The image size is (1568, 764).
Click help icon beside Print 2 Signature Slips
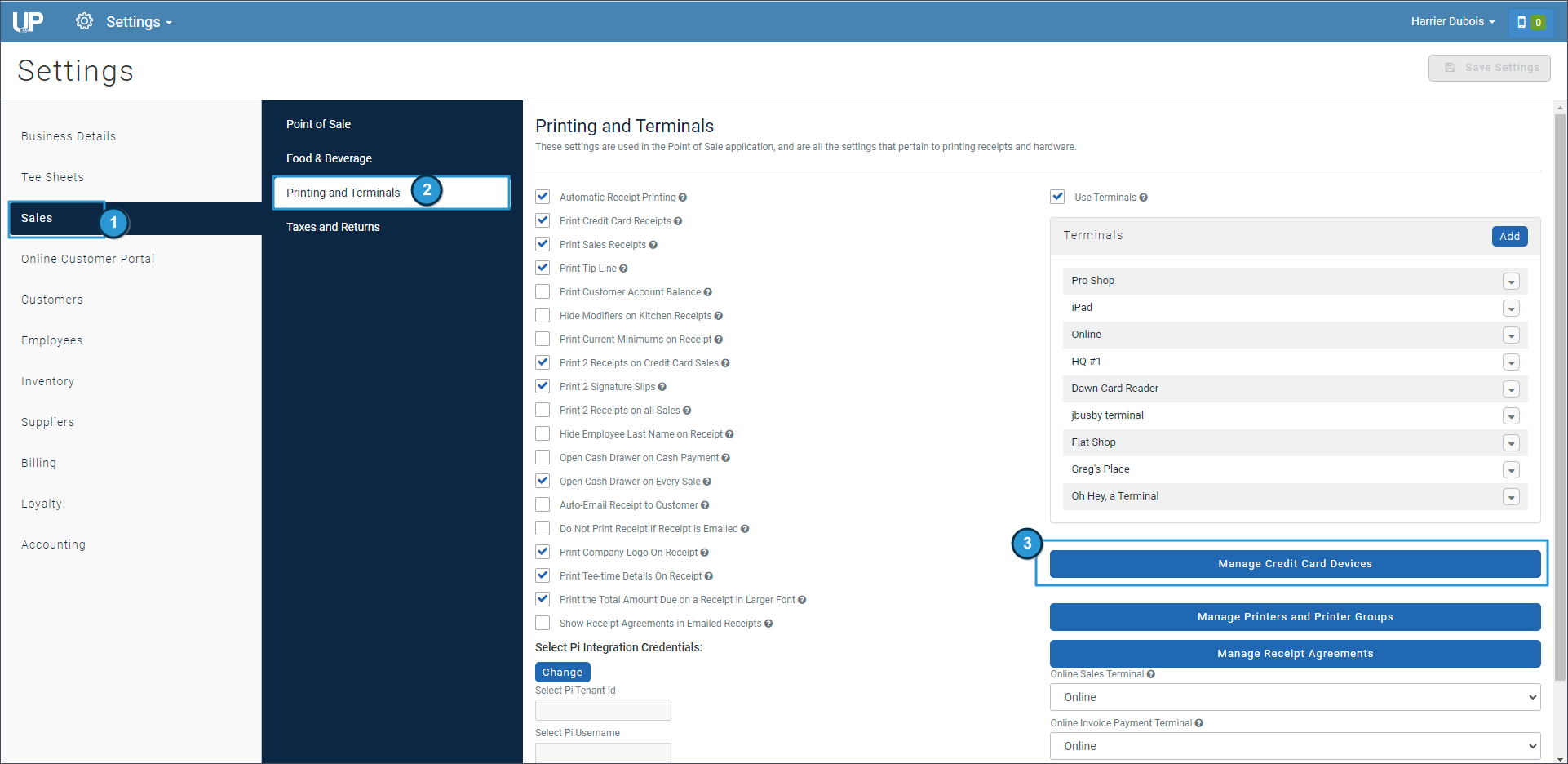point(662,387)
